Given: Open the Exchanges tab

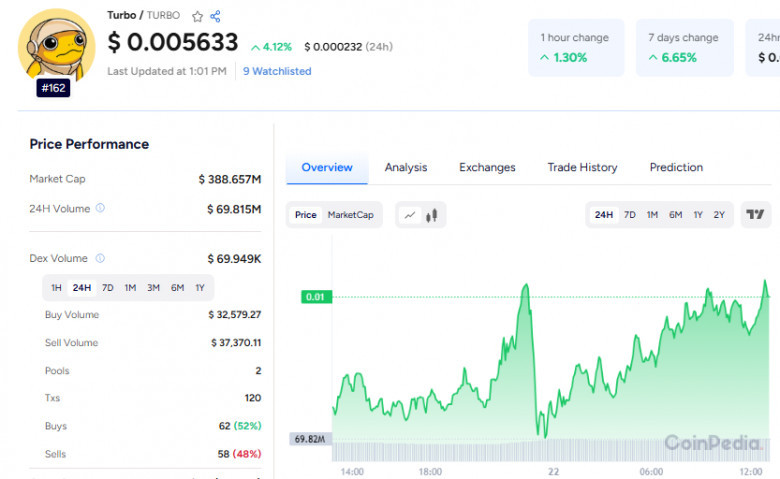Looking at the screenshot, I should coord(487,168).
